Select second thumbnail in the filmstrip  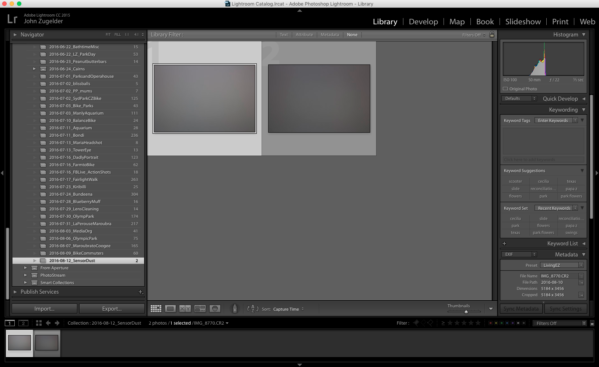click(47, 343)
